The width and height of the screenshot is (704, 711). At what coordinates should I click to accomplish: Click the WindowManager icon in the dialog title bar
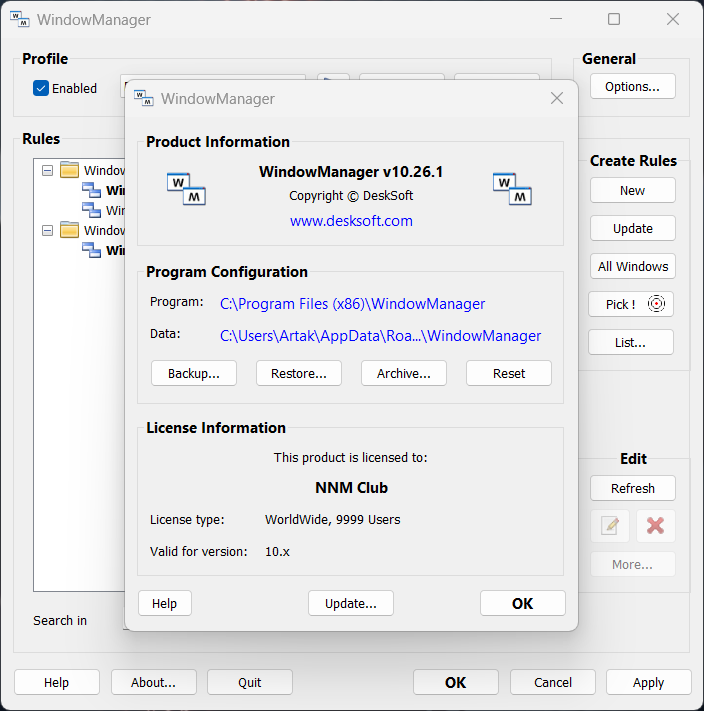[x=144, y=98]
